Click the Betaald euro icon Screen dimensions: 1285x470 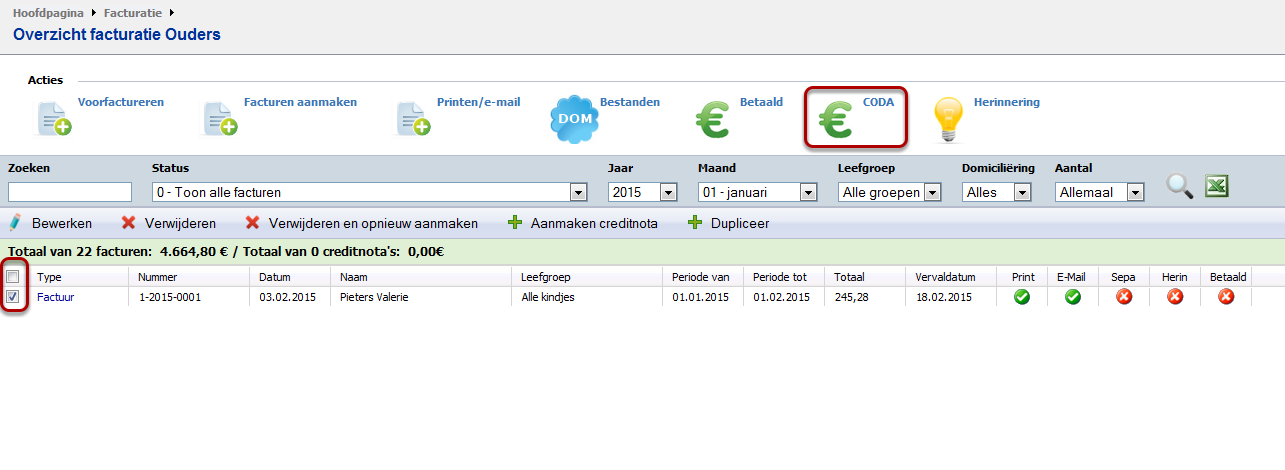pos(714,120)
